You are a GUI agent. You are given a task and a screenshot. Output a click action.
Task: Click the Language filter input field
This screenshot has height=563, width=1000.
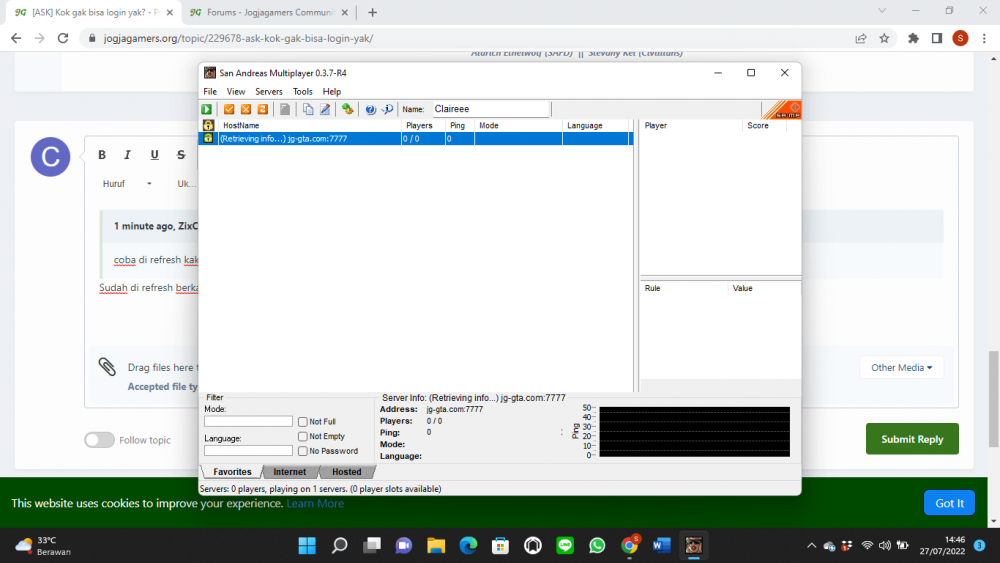click(248, 451)
